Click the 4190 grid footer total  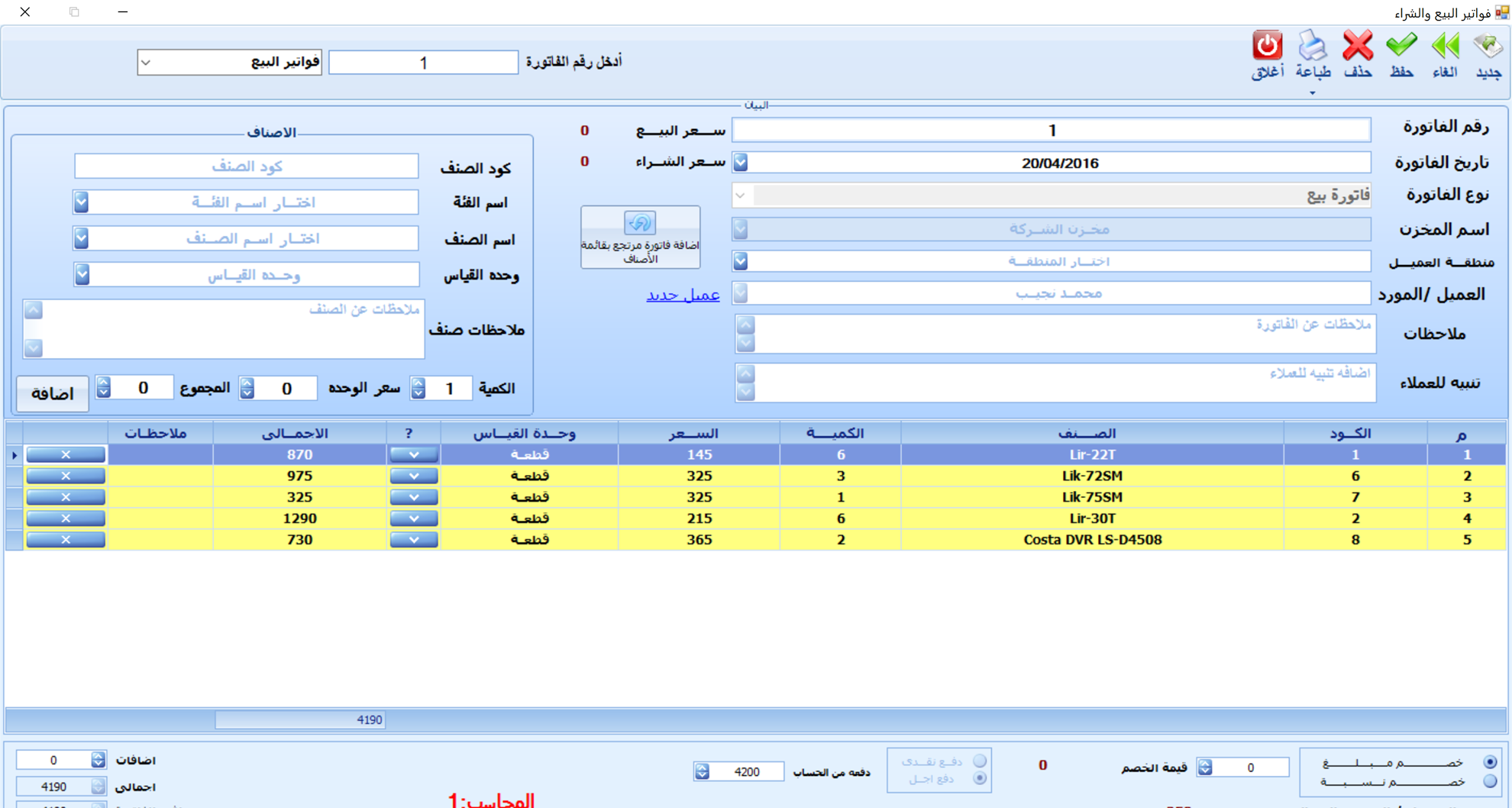click(300, 719)
